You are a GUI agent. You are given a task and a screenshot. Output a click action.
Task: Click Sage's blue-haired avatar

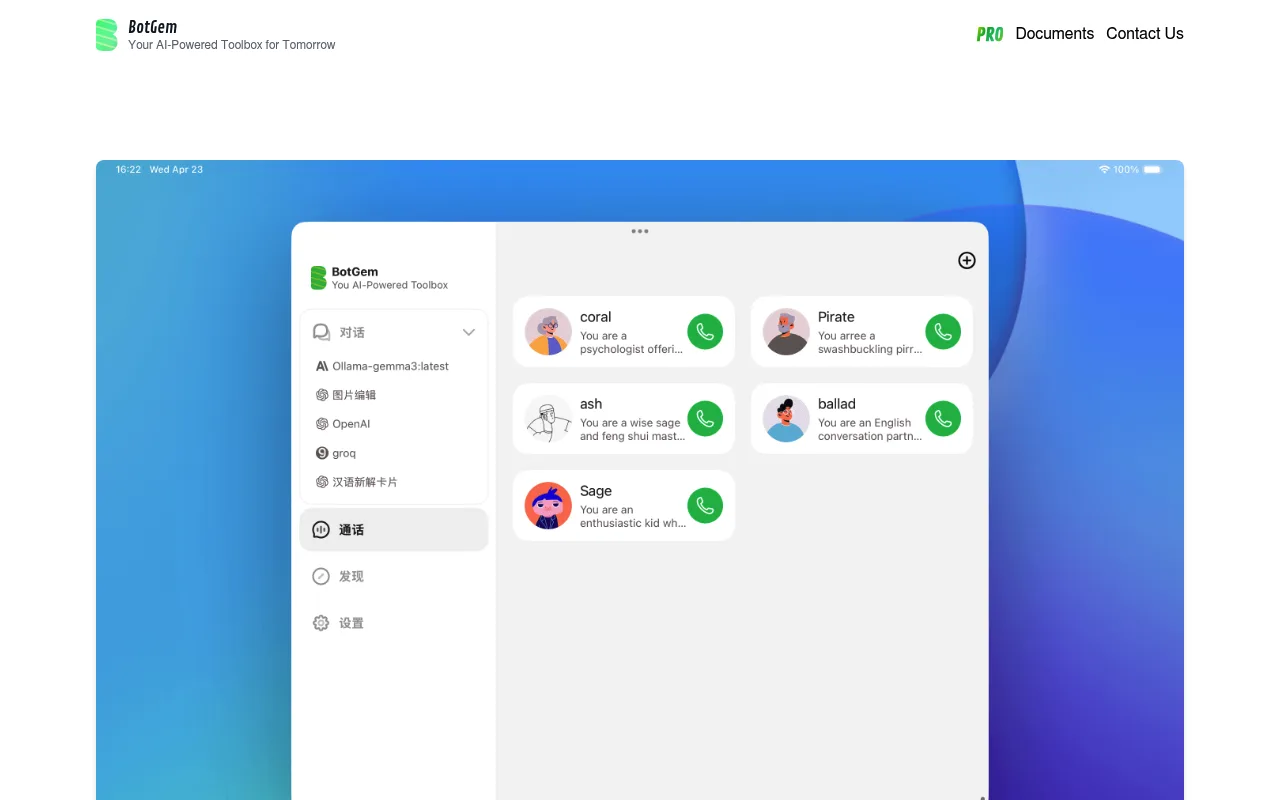tap(548, 506)
